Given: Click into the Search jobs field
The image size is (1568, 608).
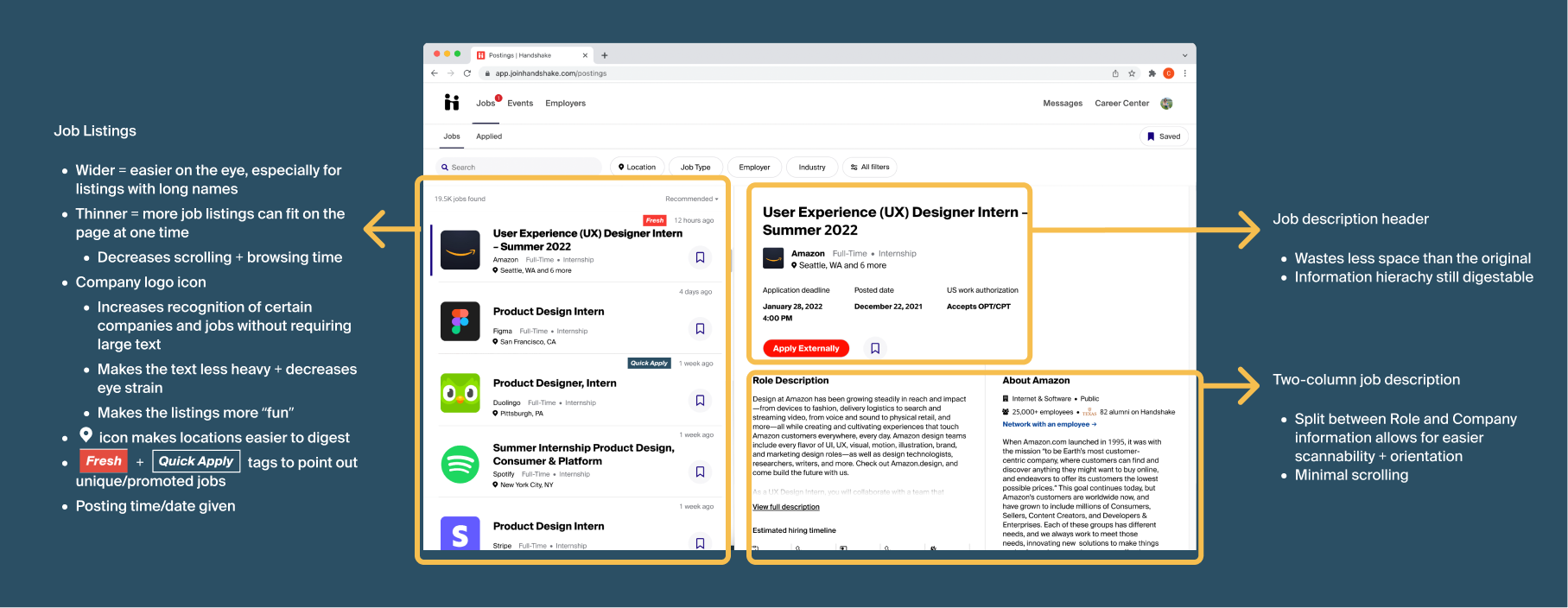Looking at the screenshot, I should tap(518, 167).
